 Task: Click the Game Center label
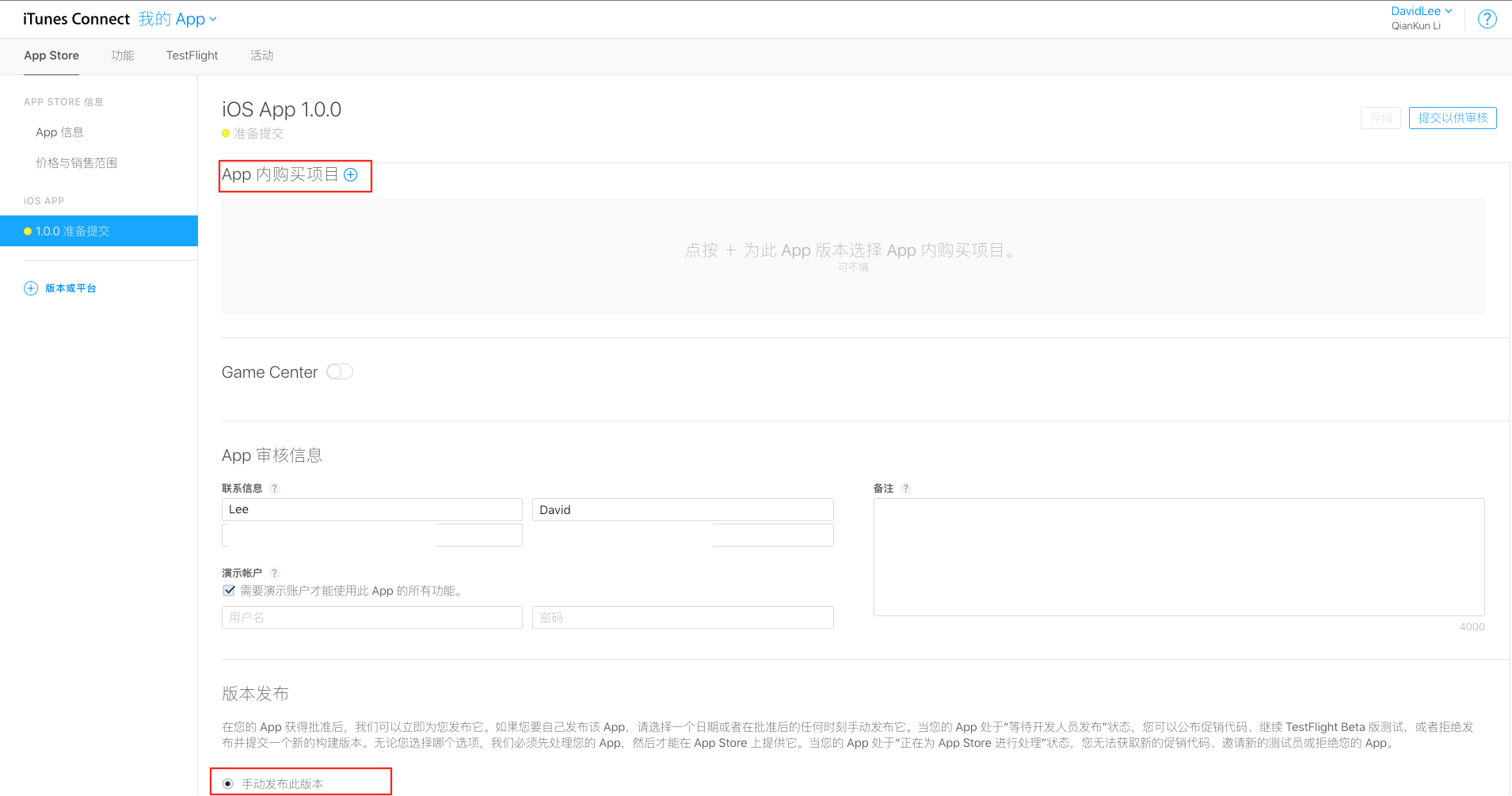click(x=269, y=372)
